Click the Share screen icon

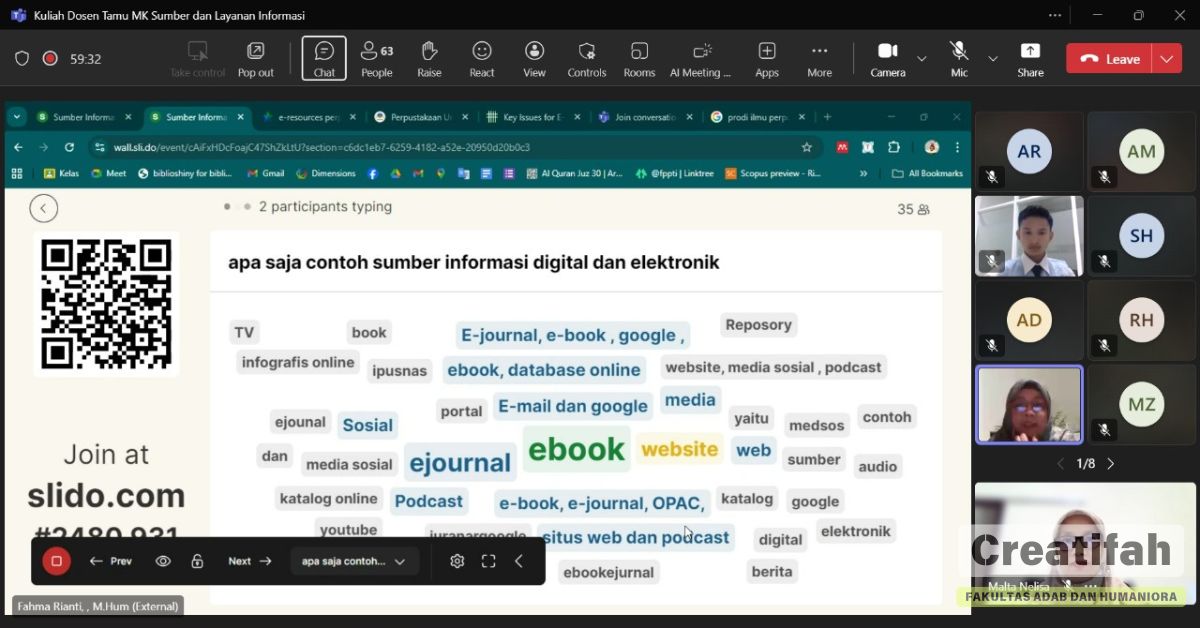[x=1030, y=58]
